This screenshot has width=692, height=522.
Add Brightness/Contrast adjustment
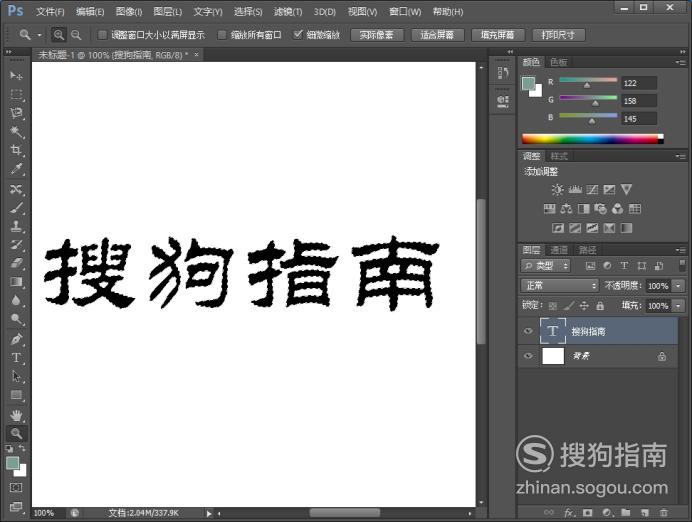557,190
